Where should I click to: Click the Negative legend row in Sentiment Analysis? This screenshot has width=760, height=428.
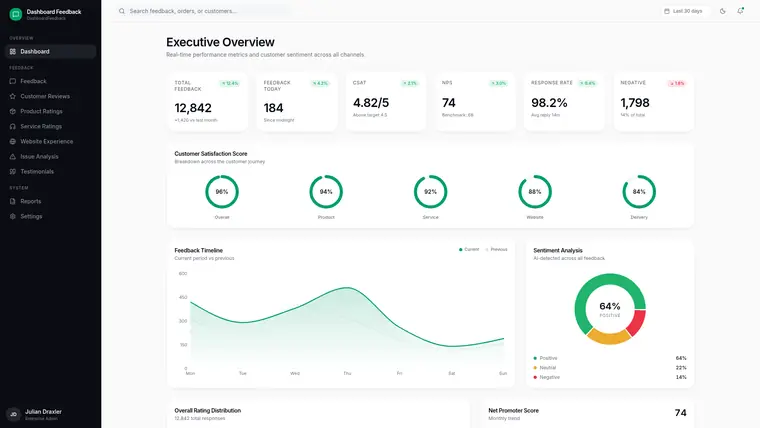[x=610, y=377]
